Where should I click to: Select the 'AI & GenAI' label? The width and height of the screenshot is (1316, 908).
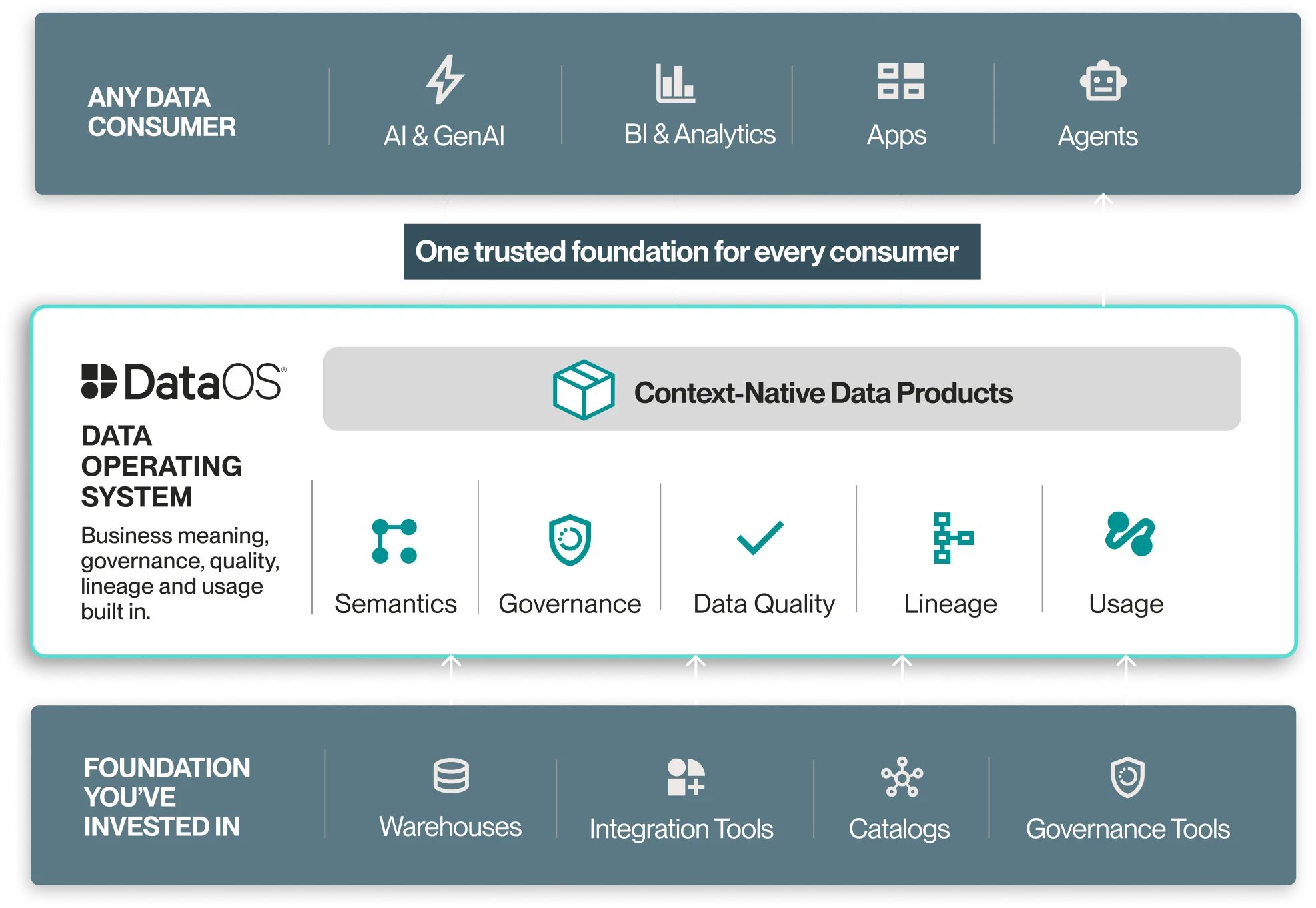[444, 136]
